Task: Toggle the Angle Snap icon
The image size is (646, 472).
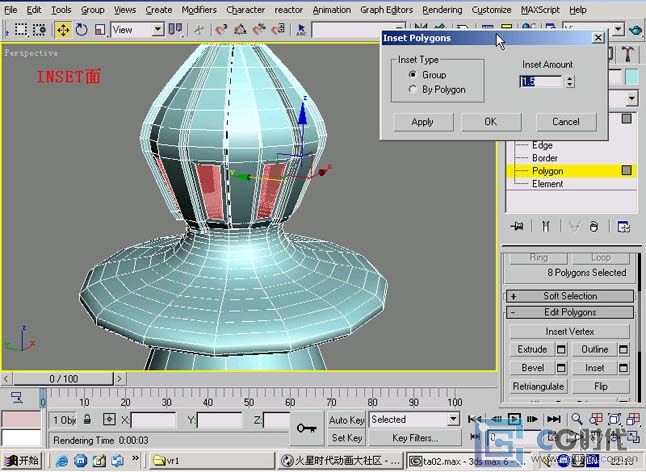Action: tap(240, 30)
